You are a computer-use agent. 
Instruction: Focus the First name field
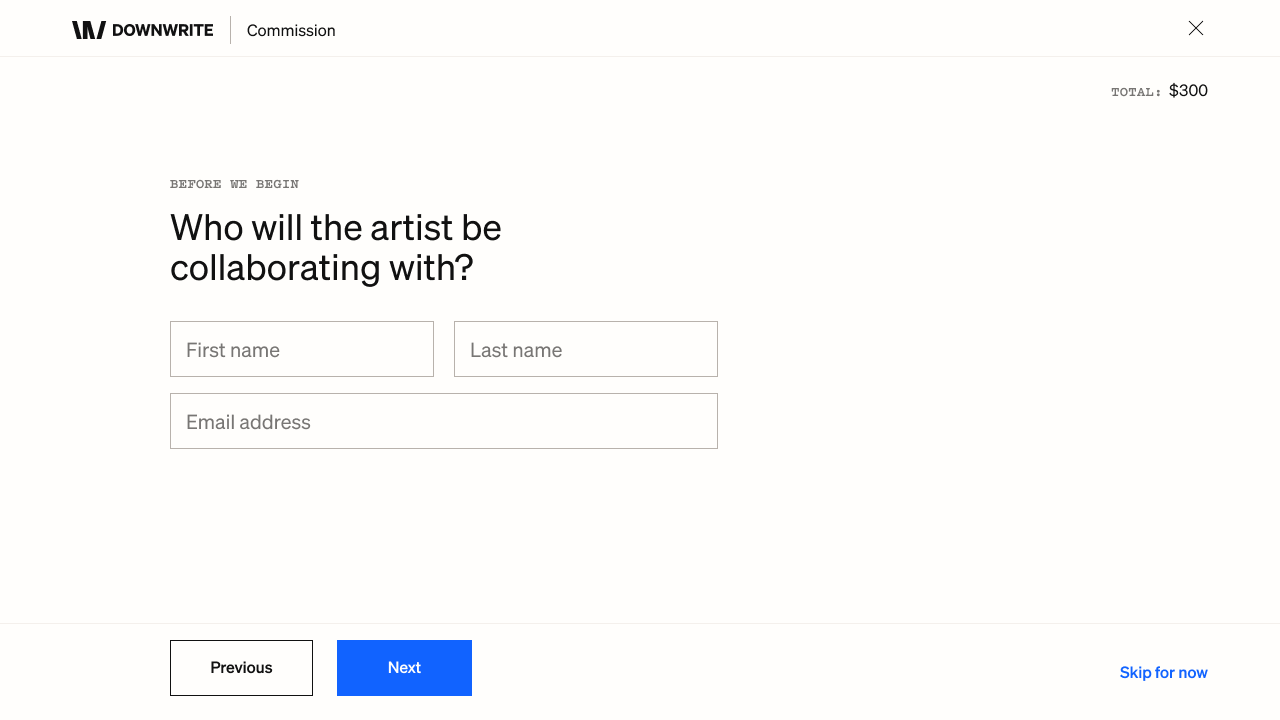pos(301,349)
